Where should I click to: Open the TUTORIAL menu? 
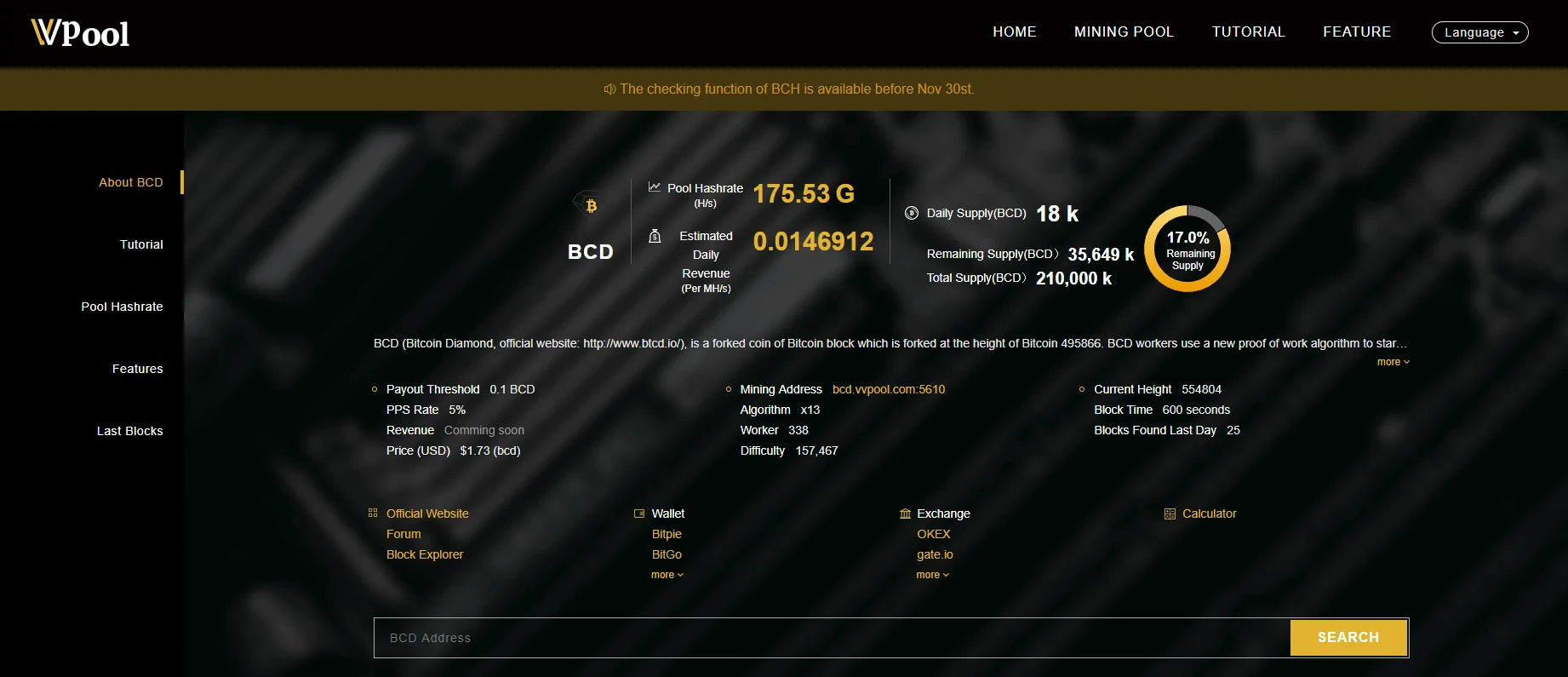[x=1249, y=32]
